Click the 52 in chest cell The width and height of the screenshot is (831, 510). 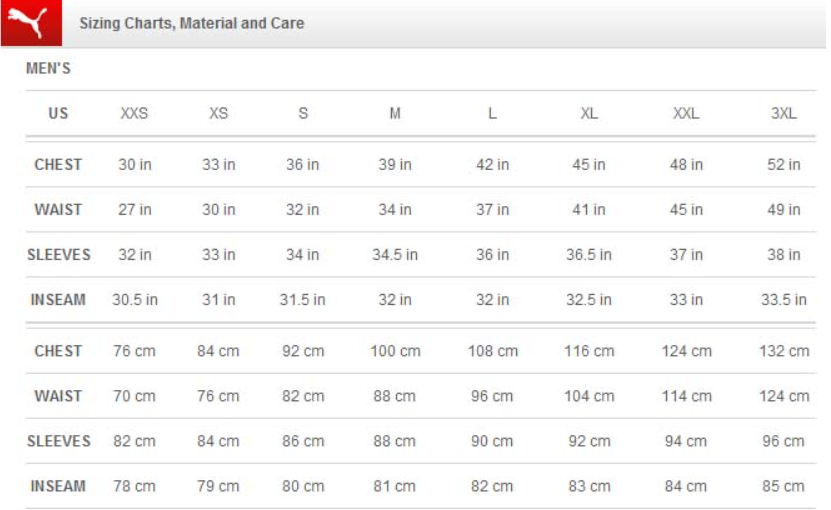tap(784, 165)
